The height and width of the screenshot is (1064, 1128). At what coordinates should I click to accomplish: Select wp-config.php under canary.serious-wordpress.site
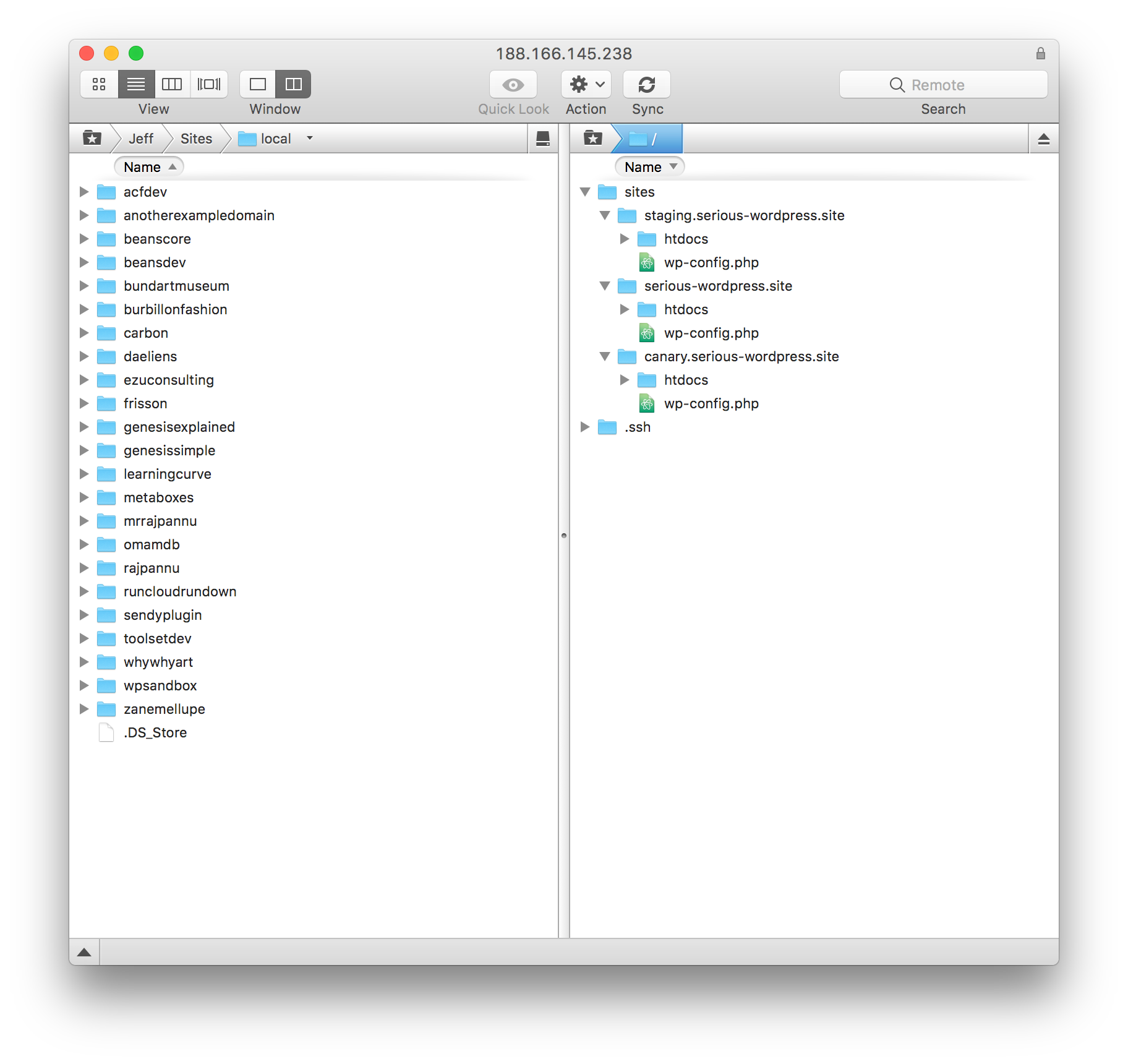[711, 403]
